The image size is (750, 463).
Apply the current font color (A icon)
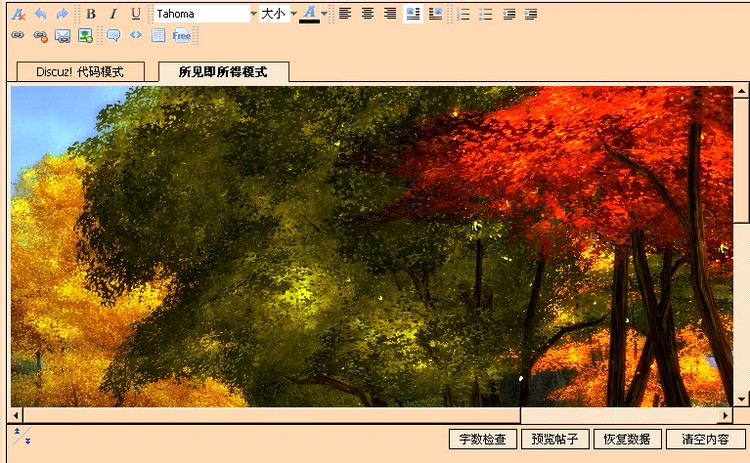(309, 14)
